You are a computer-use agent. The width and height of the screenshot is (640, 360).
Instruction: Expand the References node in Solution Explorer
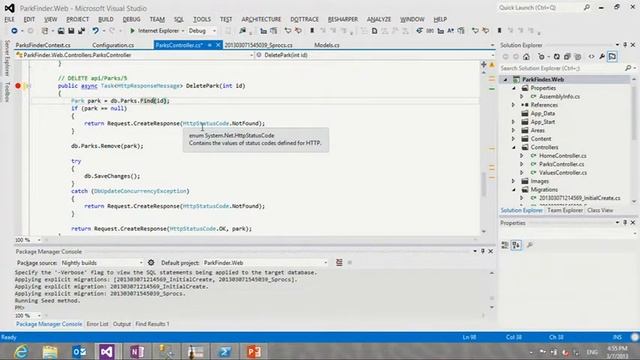[x=514, y=105]
